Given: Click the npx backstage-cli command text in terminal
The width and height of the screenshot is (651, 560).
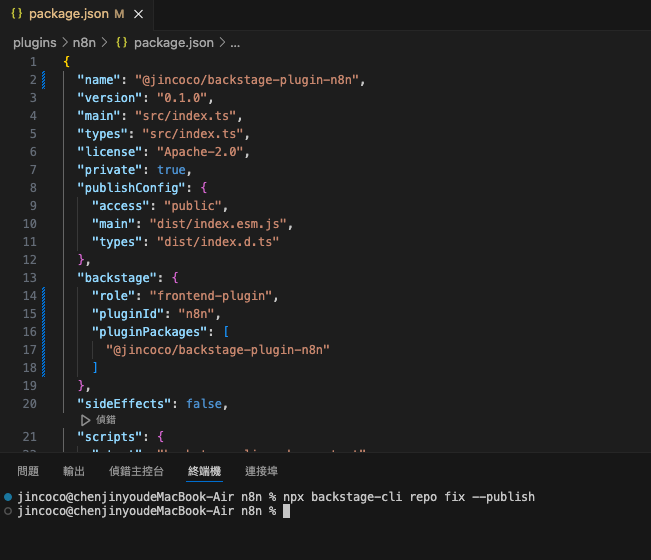Looking at the screenshot, I should (409, 497).
